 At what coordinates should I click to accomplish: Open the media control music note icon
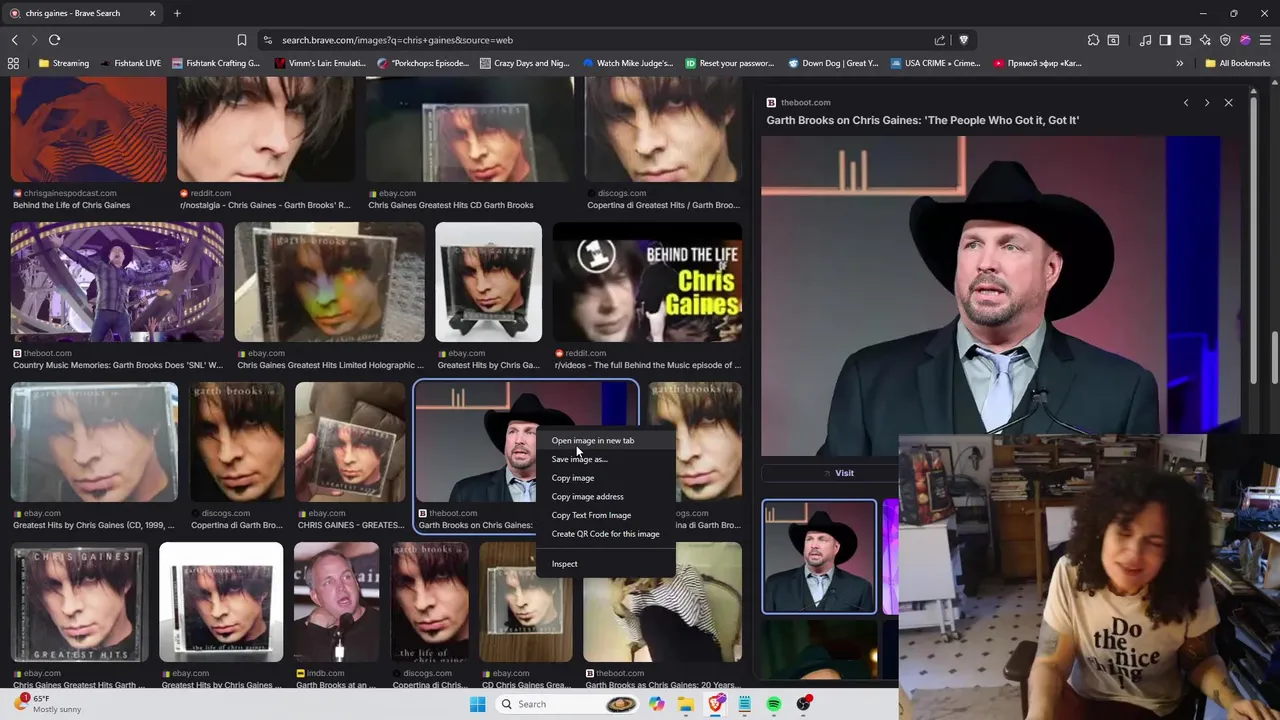point(1145,40)
